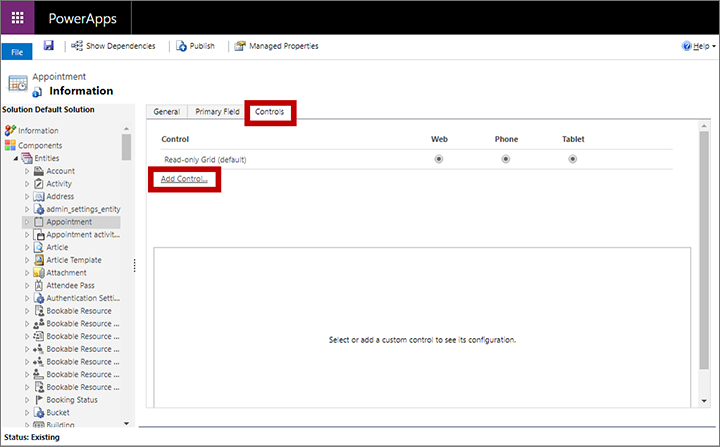Click the Save disk icon
The height and width of the screenshot is (447, 720).
[x=48, y=46]
